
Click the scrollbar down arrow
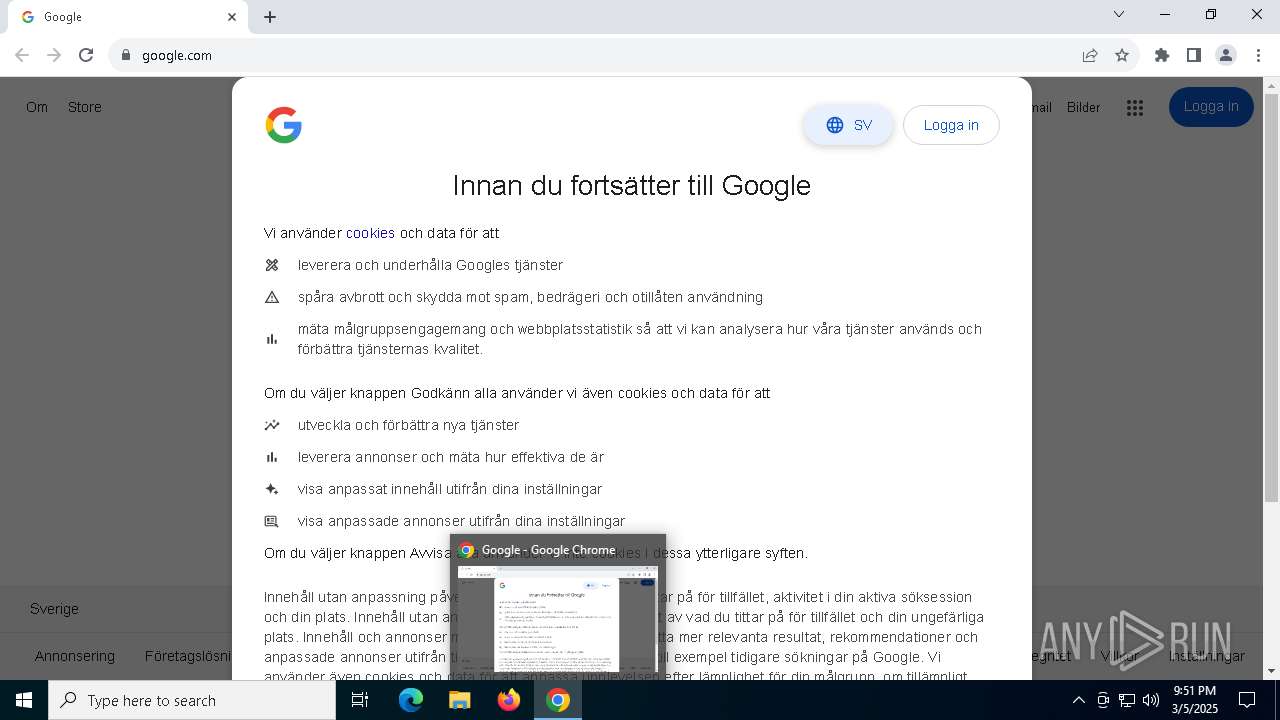point(1271,671)
